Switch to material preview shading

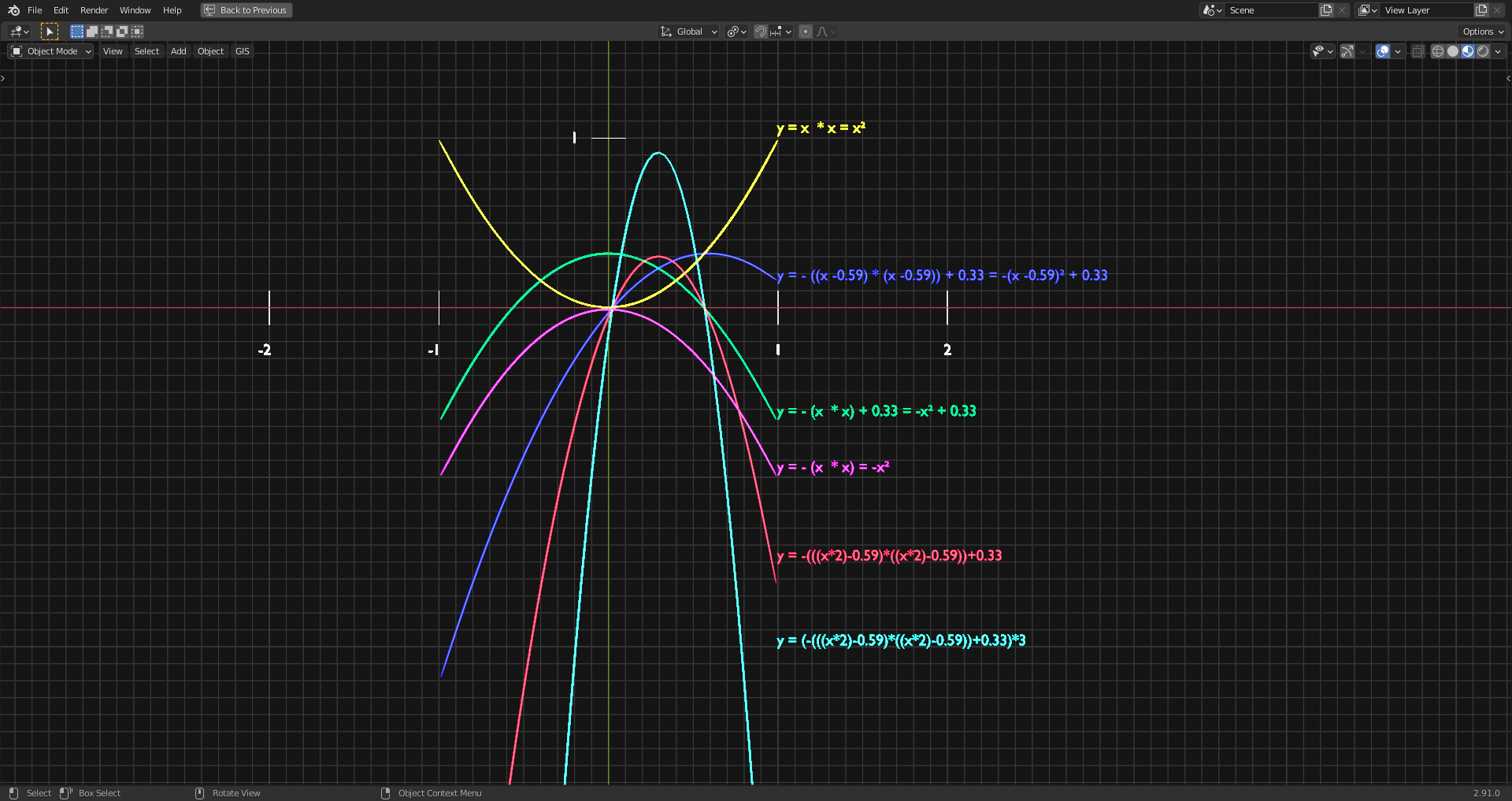1466,51
